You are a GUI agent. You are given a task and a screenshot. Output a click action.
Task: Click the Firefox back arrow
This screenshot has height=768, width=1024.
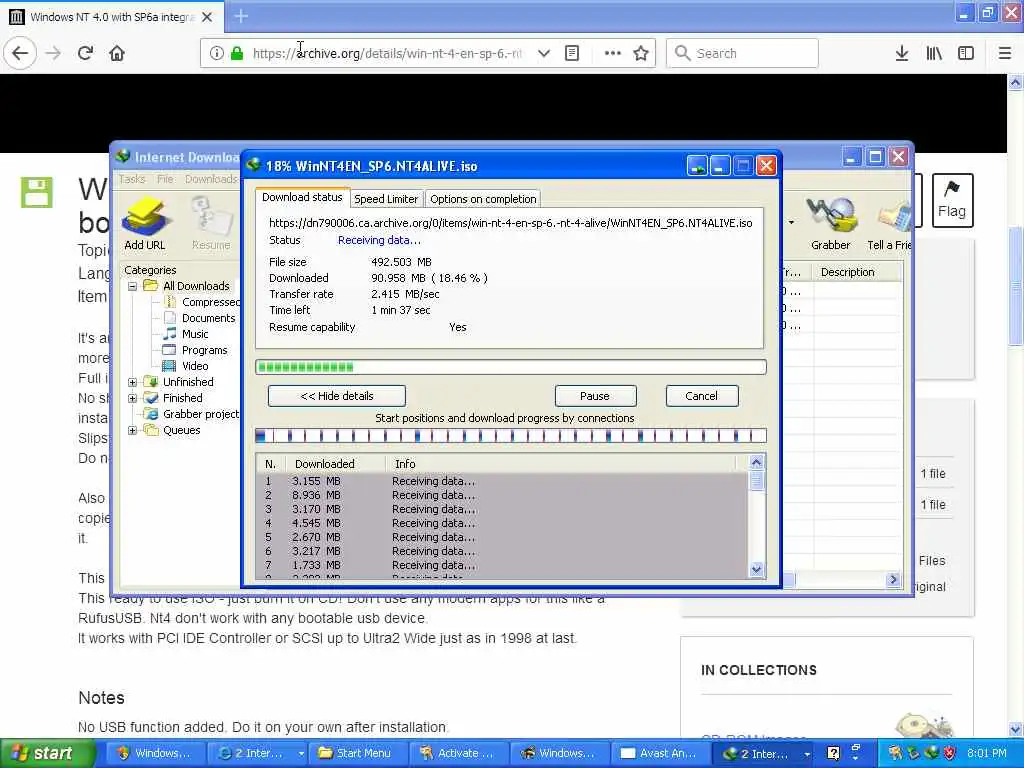click(20, 54)
